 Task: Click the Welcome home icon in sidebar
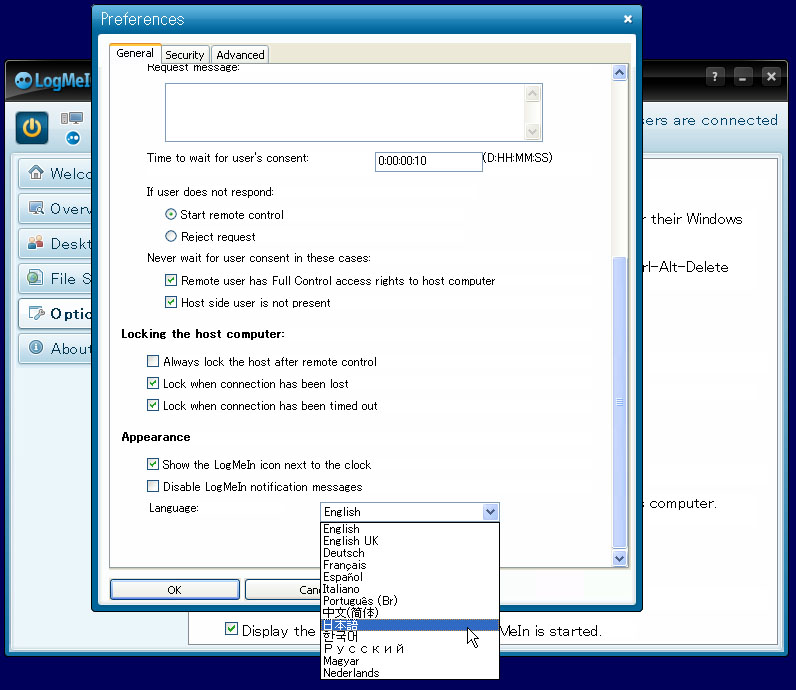point(36,173)
